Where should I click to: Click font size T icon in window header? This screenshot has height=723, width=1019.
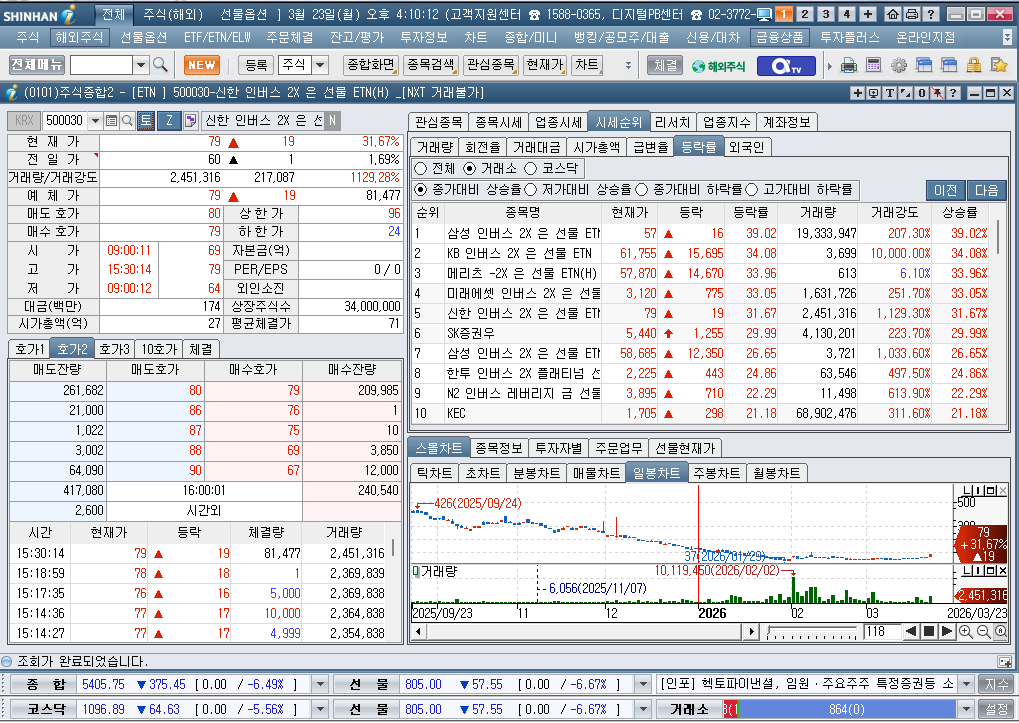pos(889,93)
